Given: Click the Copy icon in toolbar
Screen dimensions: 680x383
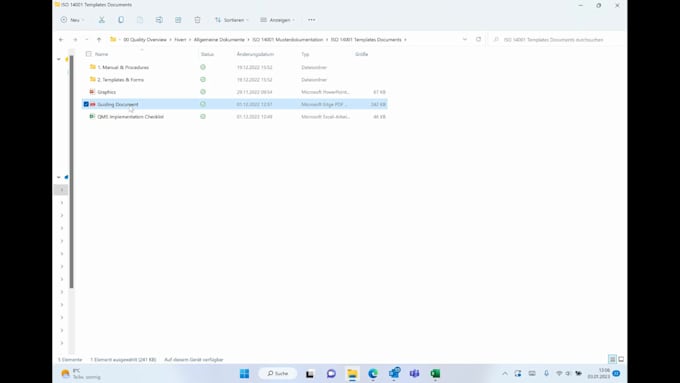Looking at the screenshot, I should [121, 20].
